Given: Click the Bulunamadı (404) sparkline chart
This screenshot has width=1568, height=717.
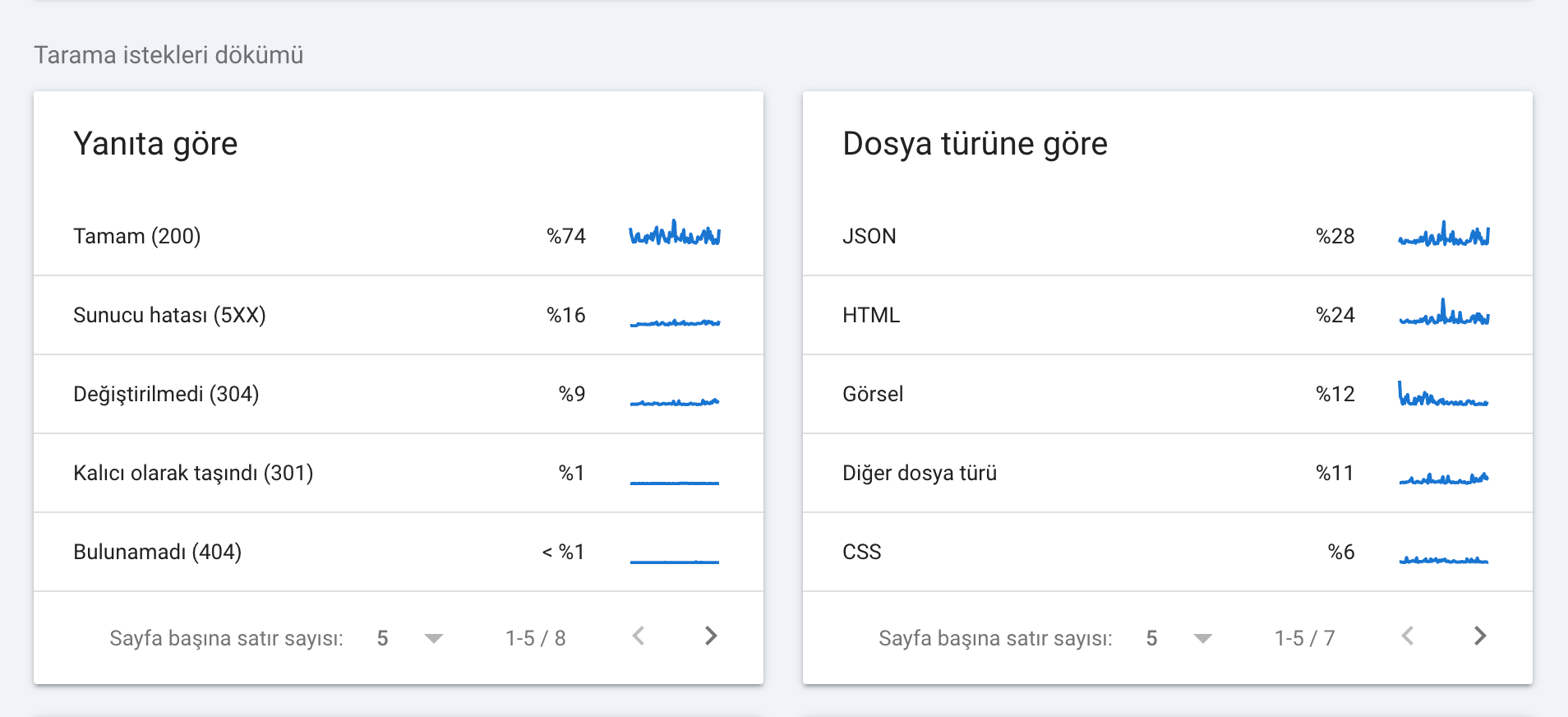Looking at the screenshot, I should point(675,562).
